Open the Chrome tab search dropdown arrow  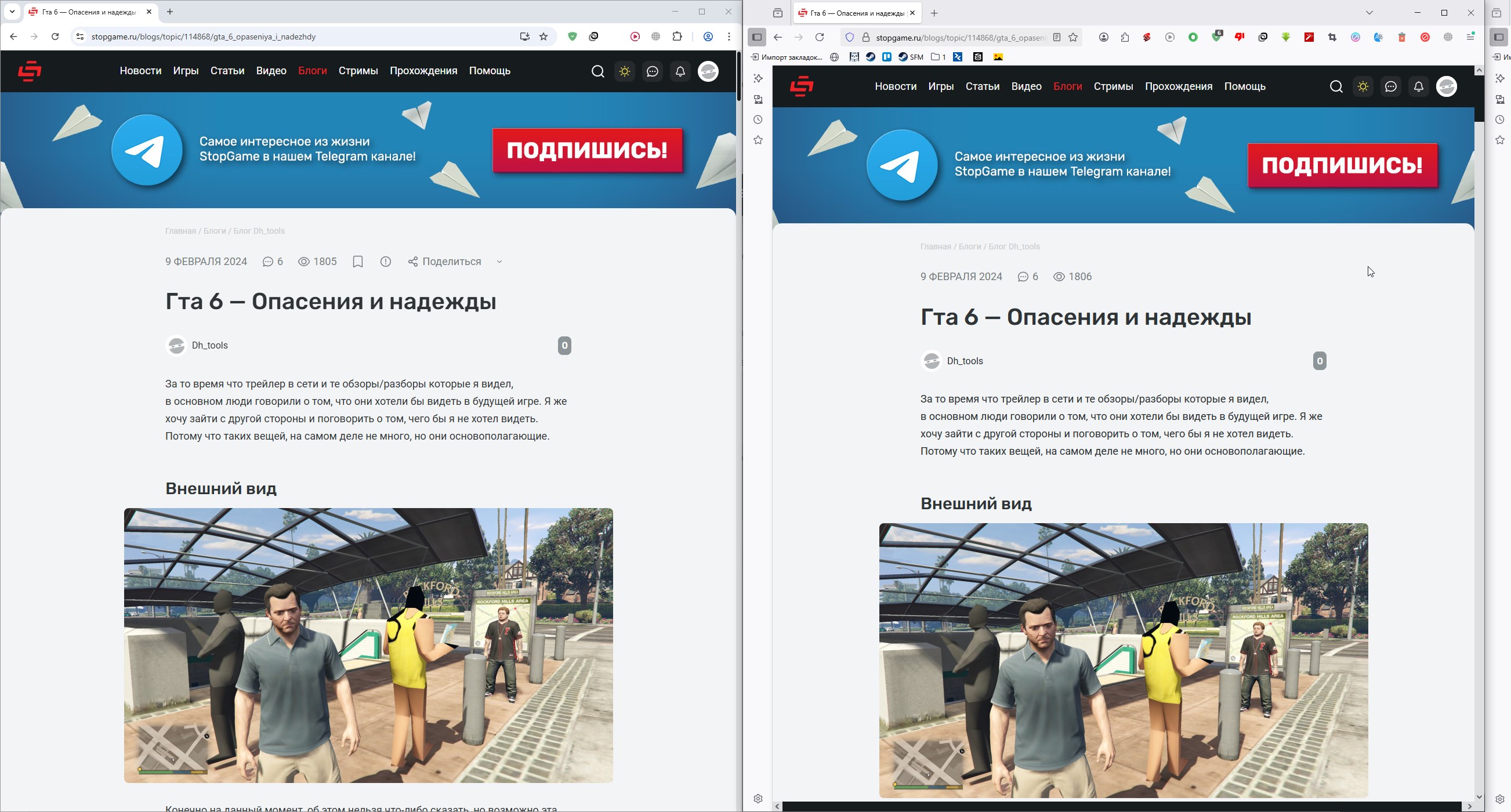[x=12, y=12]
